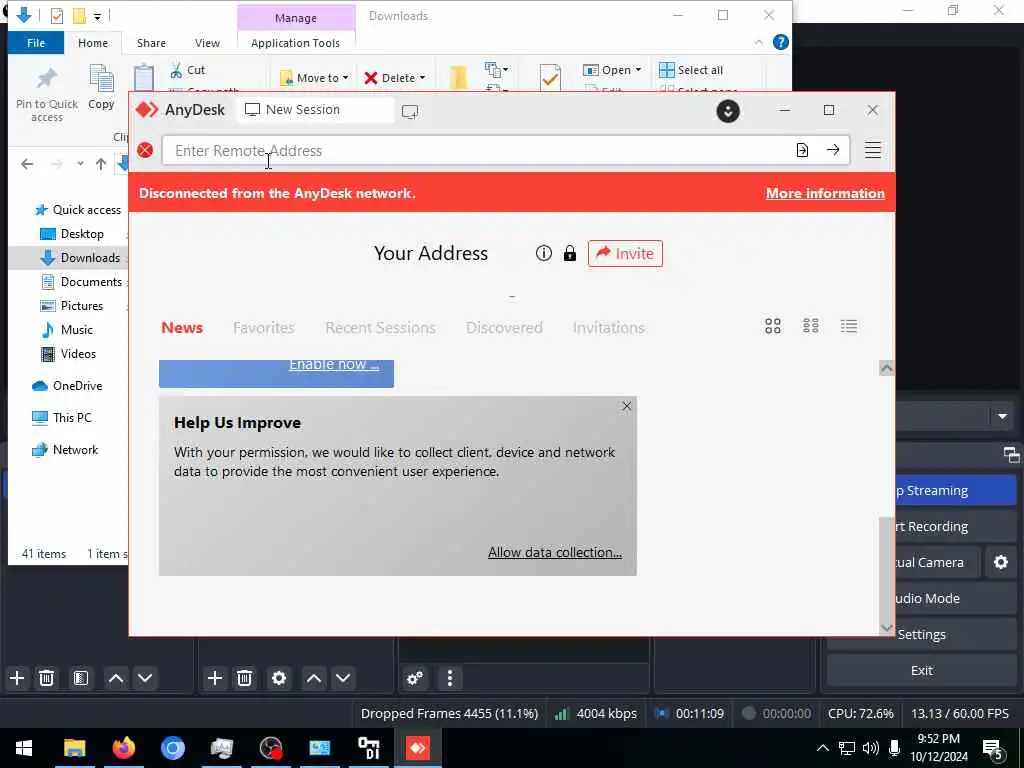Click the OBS Exit button

[x=921, y=671]
